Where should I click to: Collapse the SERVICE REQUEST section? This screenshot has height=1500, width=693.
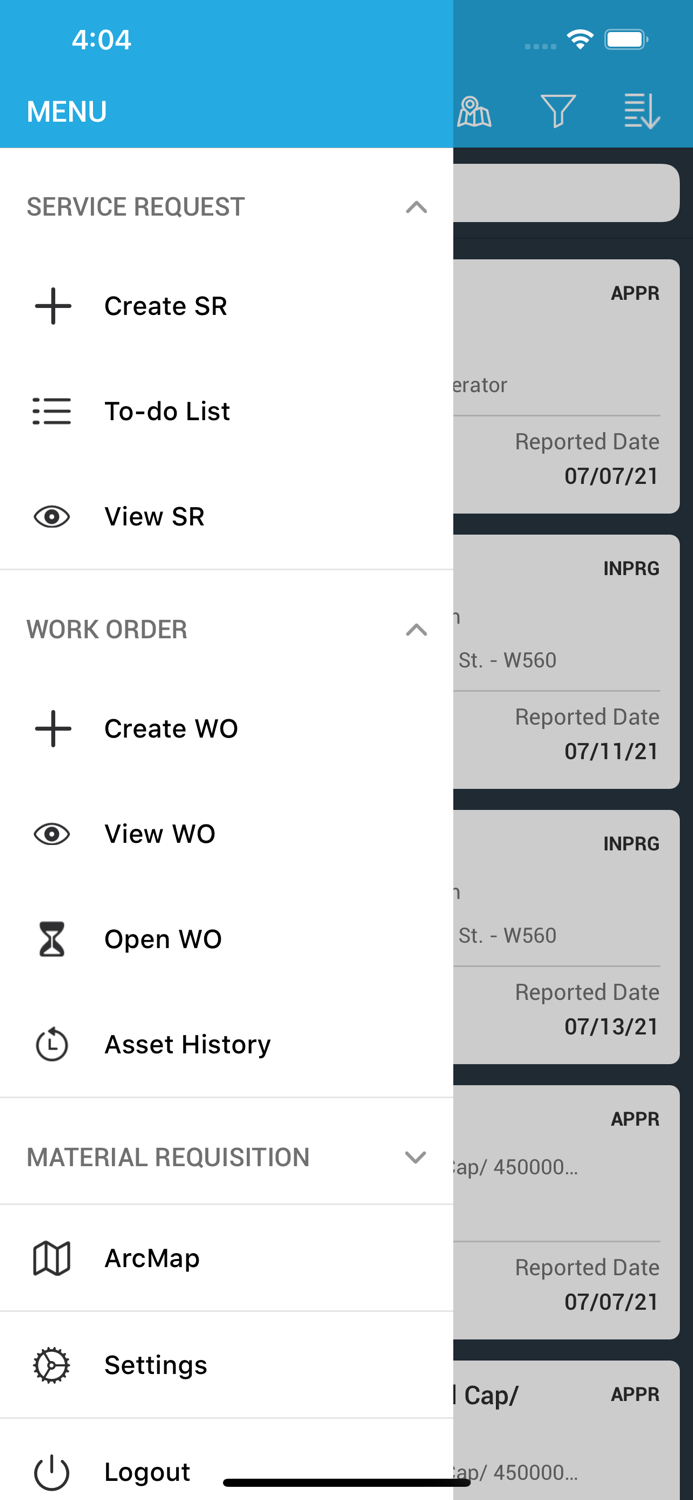point(417,207)
